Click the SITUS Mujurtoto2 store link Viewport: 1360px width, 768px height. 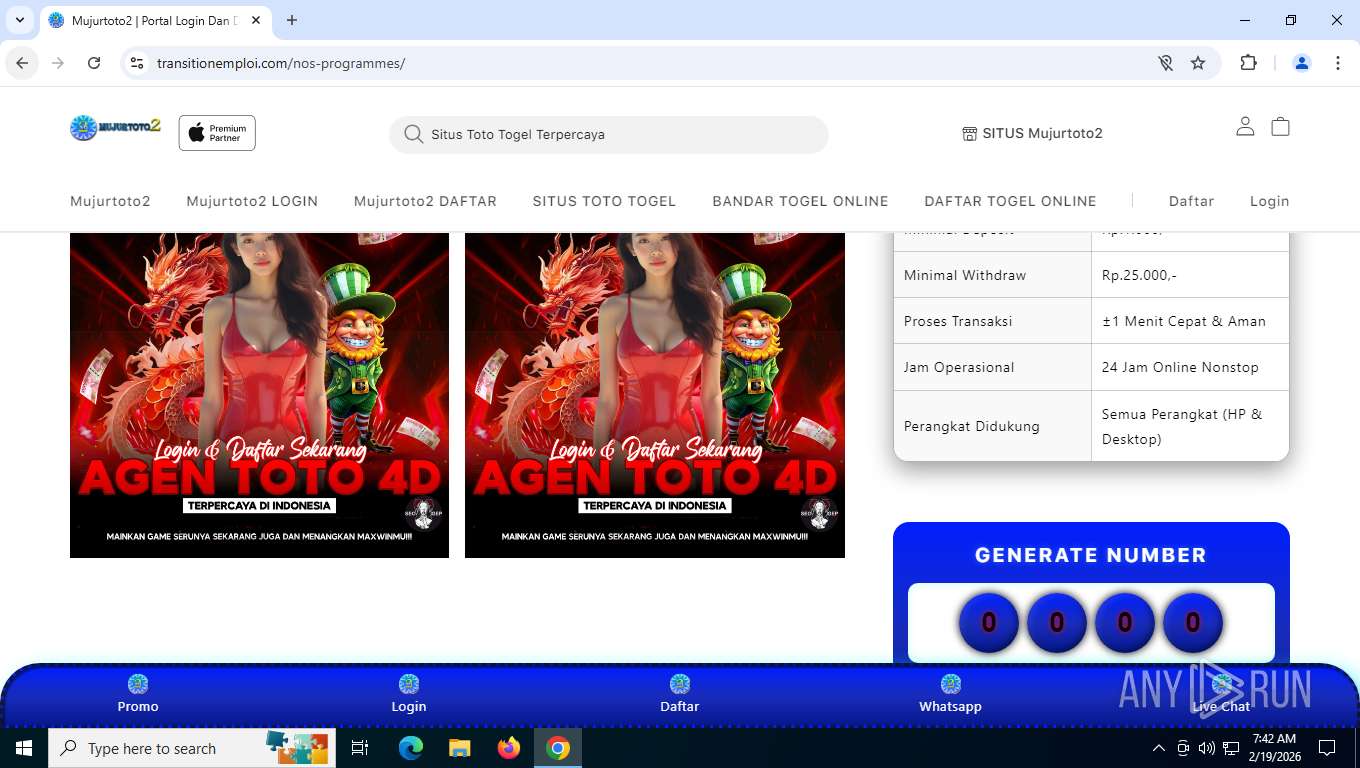coord(1032,133)
